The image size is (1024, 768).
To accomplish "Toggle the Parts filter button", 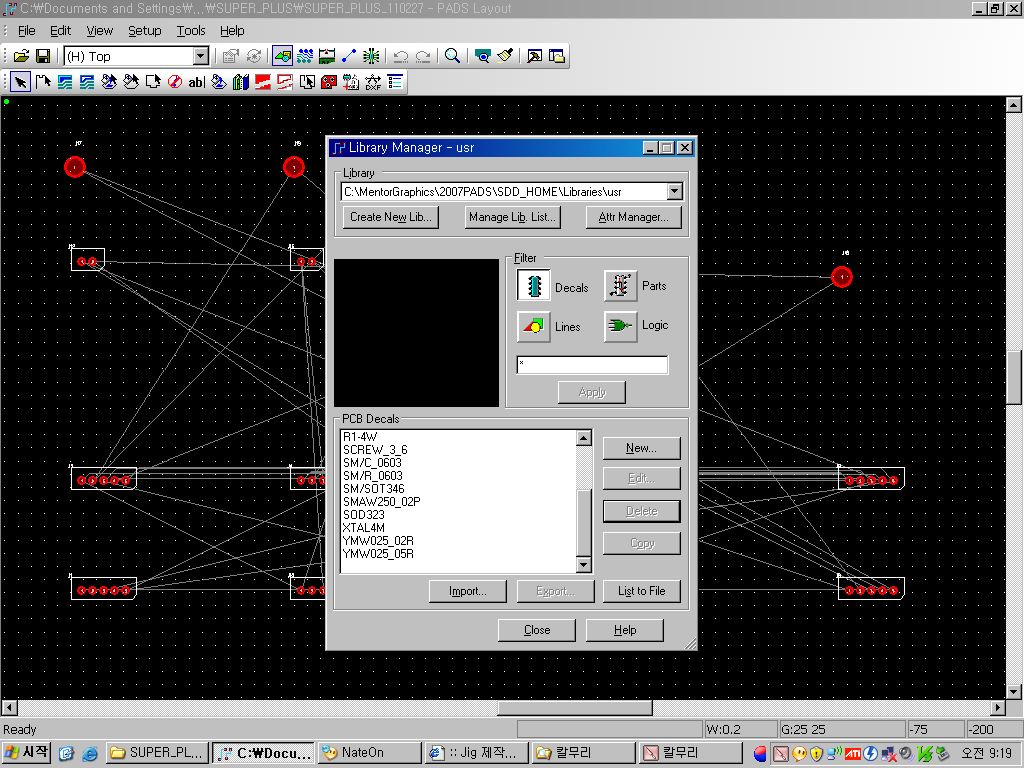I will [x=620, y=286].
